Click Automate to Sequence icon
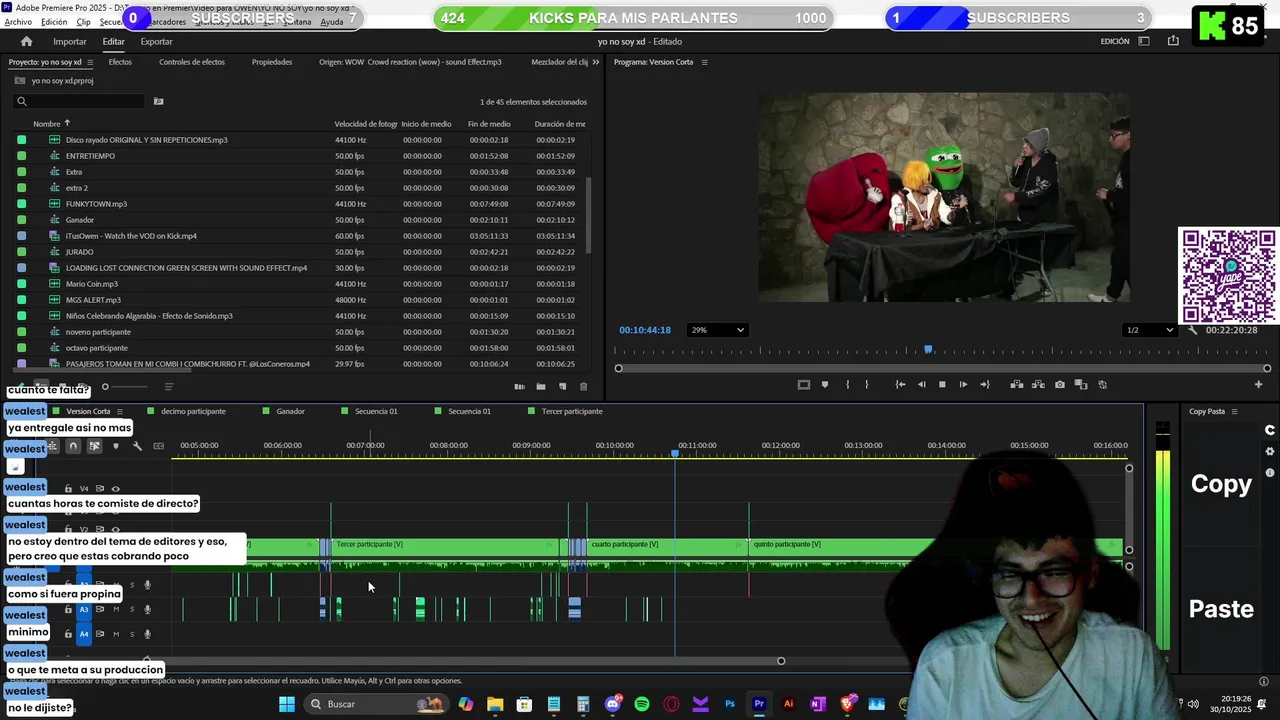Screen dimensions: 1280x720 pyautogui.click(x=519, y=387)
